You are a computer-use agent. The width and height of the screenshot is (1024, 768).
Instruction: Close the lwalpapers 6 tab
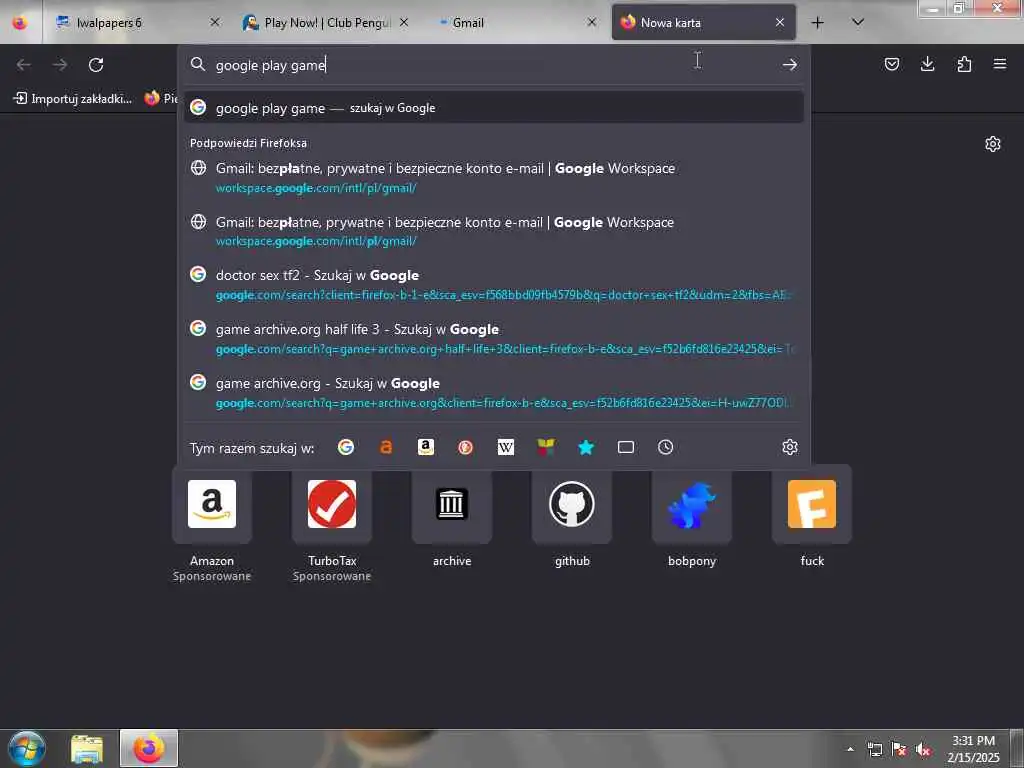coord(215,23)
